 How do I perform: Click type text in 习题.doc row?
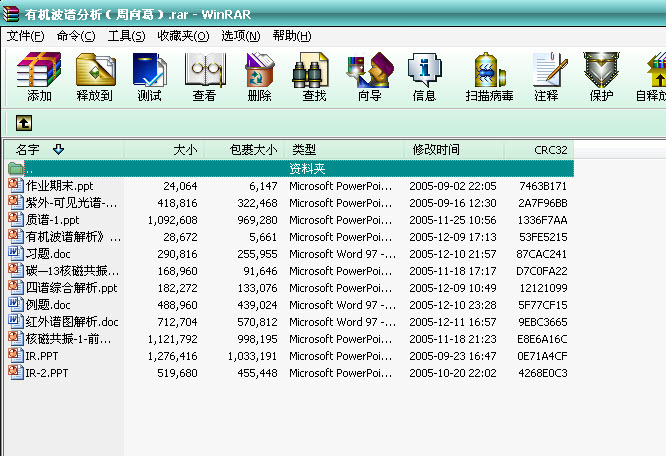pos(342,254)
